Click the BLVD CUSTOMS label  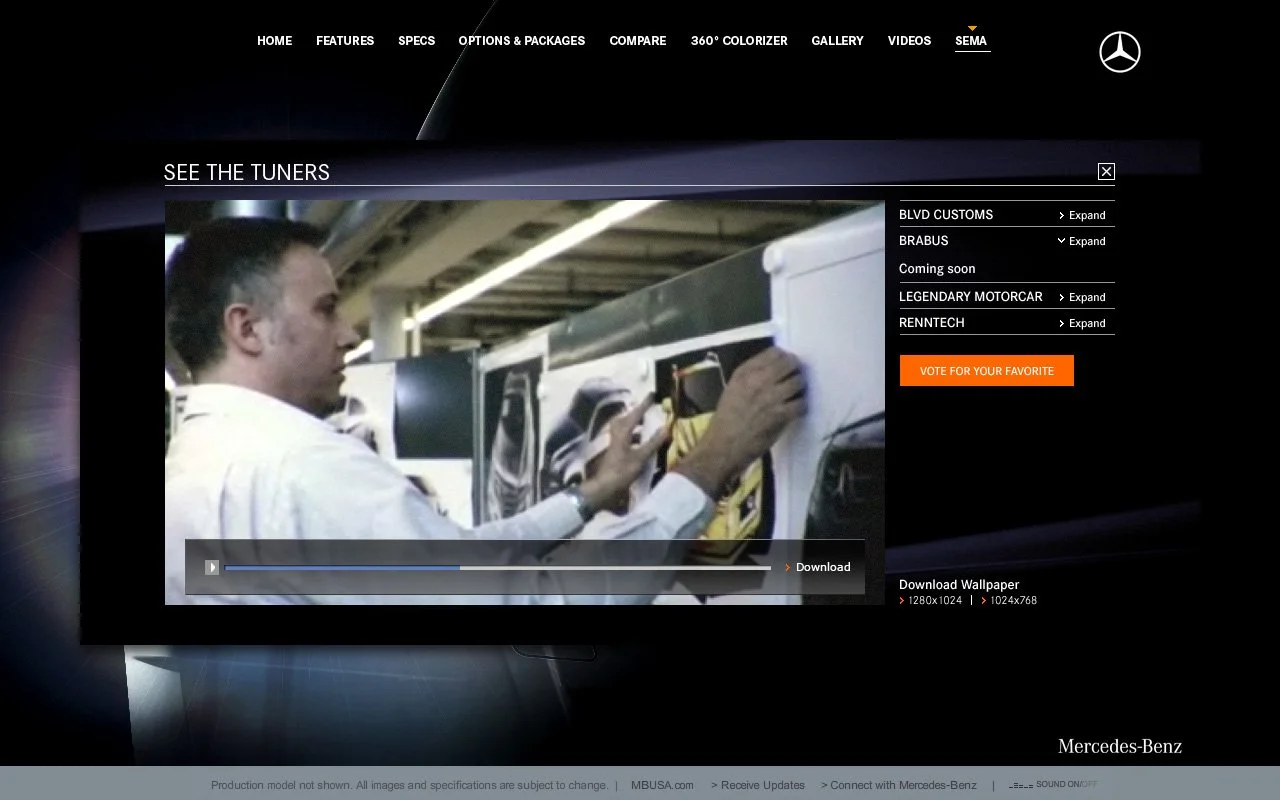click(946, 215)
